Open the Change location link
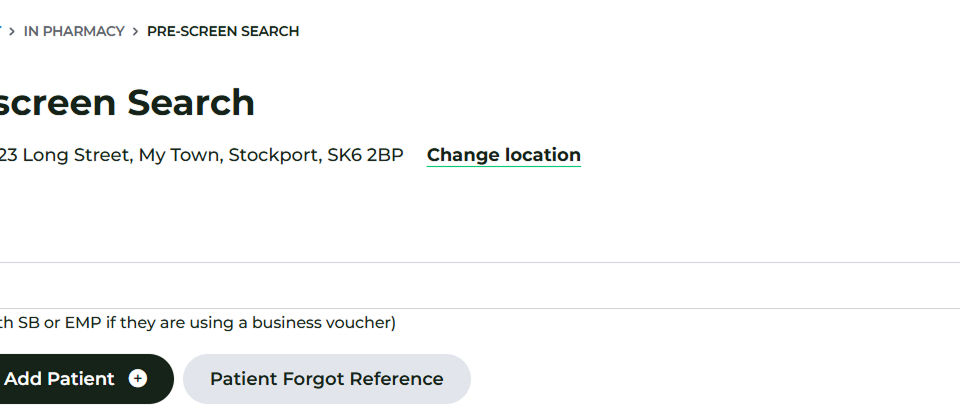This screenshot has width=960, height=416. tap(503, 155)
